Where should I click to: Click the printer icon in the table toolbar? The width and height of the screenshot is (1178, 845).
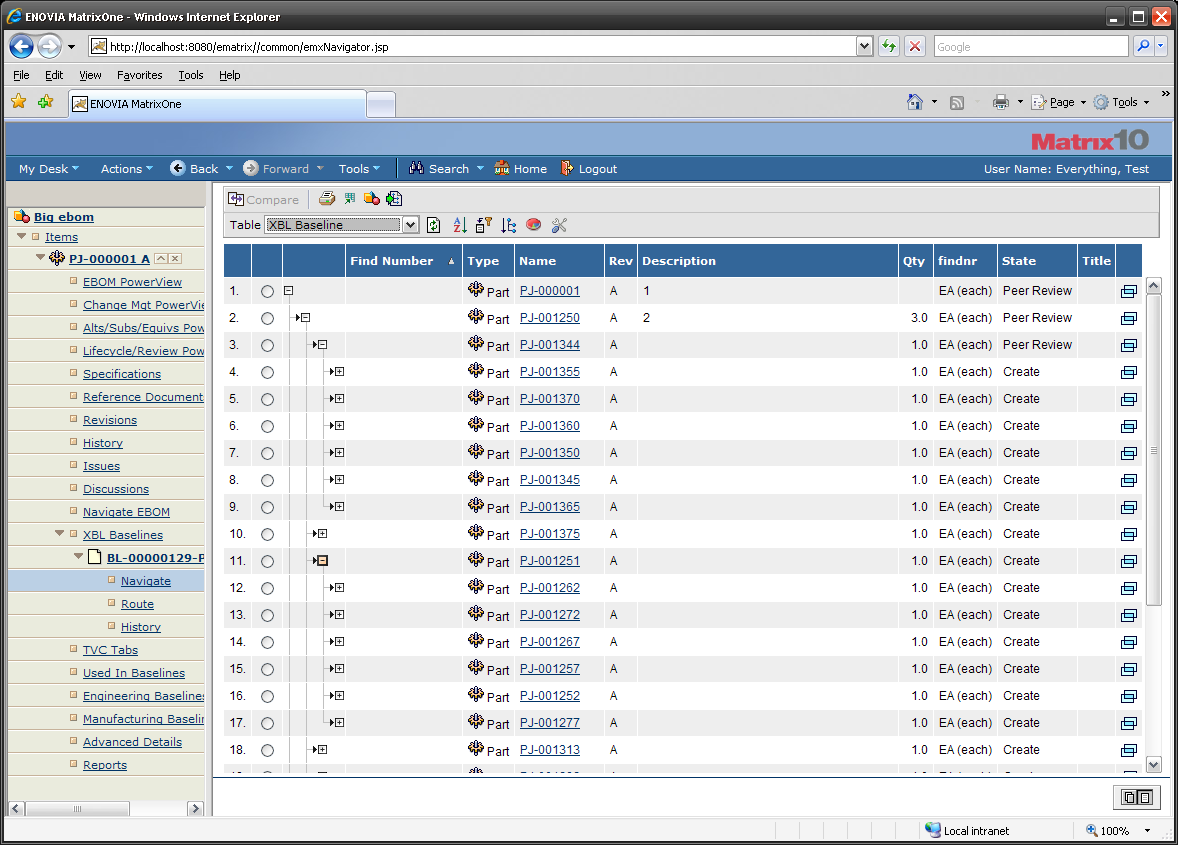pos(326,199)
